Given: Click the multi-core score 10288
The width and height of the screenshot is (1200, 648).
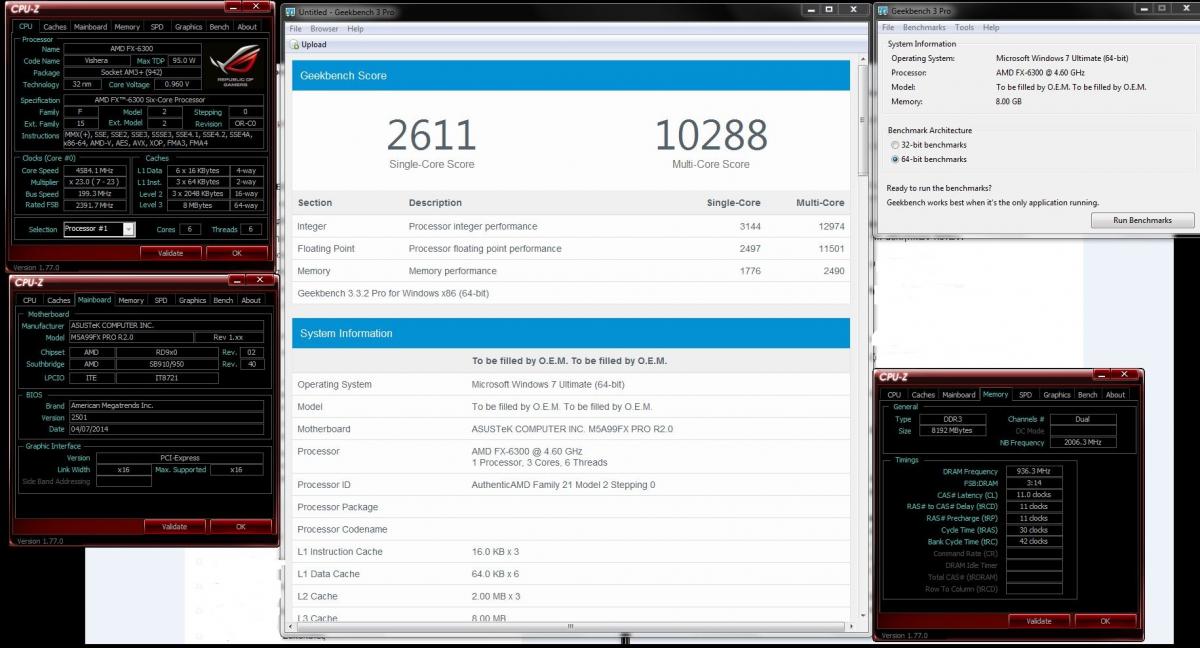Looking at the screenshot, I should (x=711, y=135).
